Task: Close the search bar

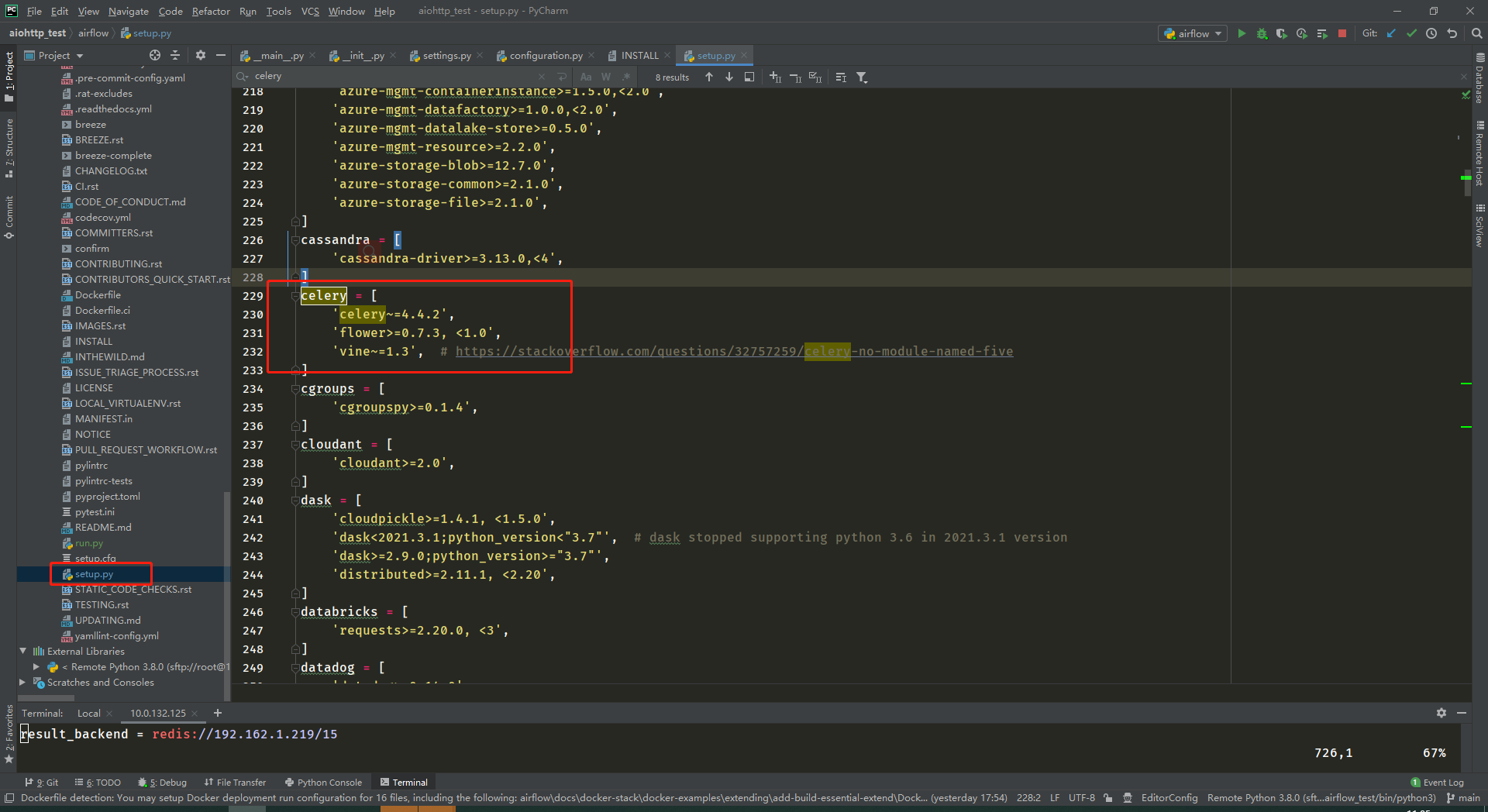Action: click(1464, 77)
